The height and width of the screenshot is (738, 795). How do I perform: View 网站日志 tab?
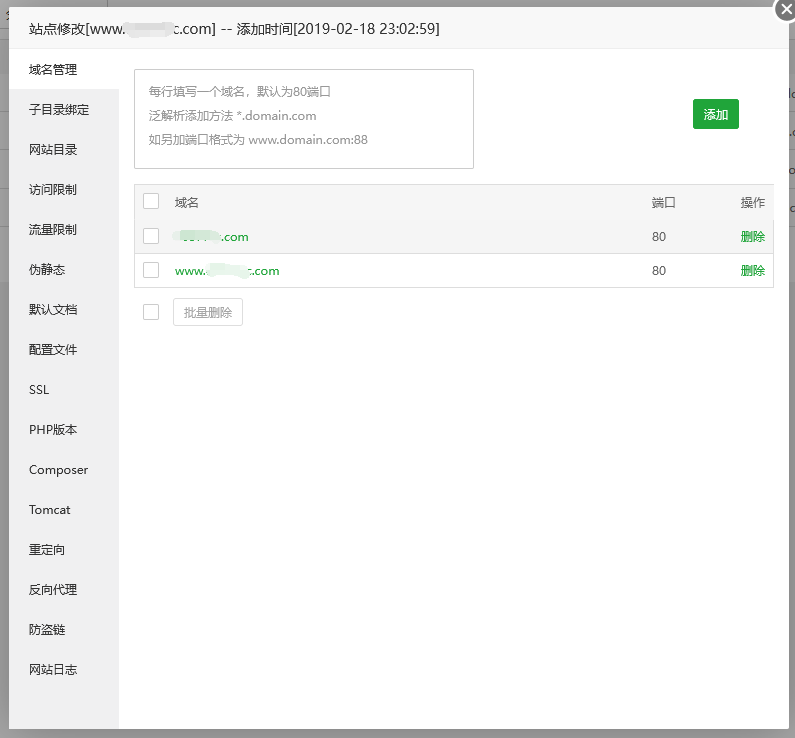pos(53,670)
